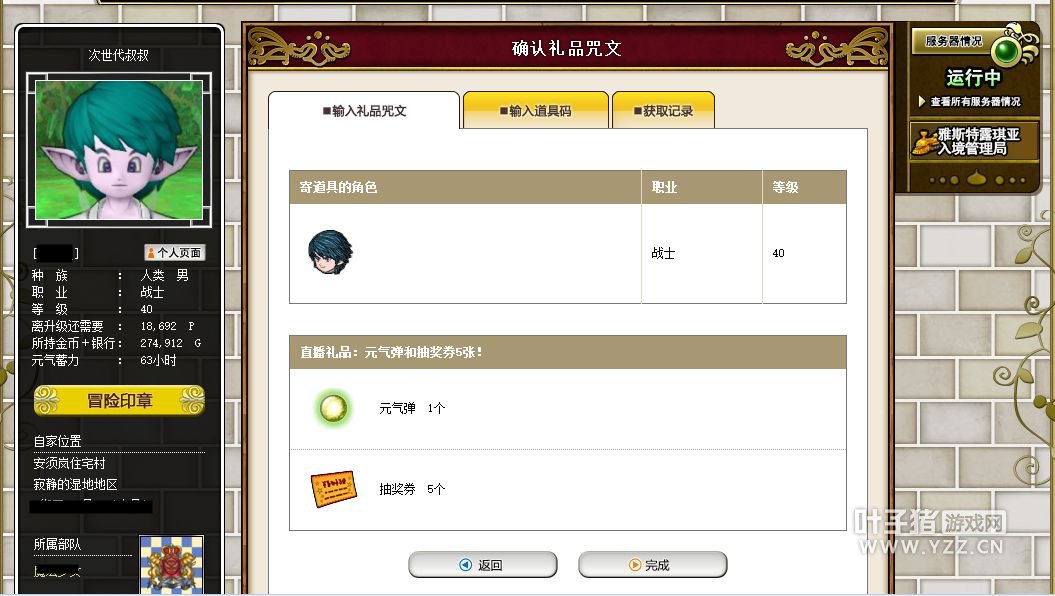Click the slime icon below 入境管理局

tap(977, 179)
